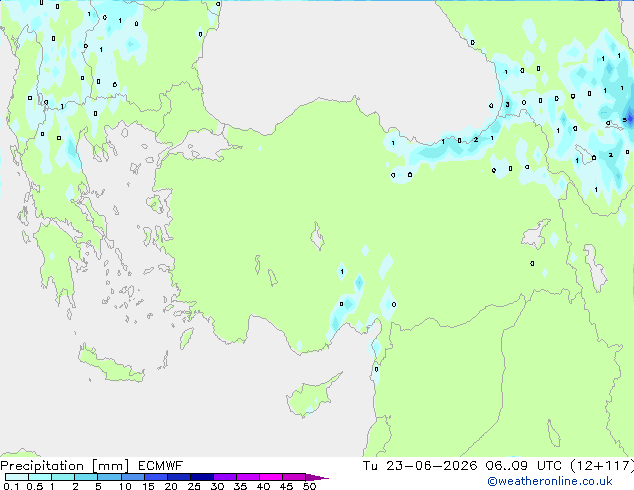Choose the 25–30 mm navy swatch
634x490 pixels.
(201, 477)
